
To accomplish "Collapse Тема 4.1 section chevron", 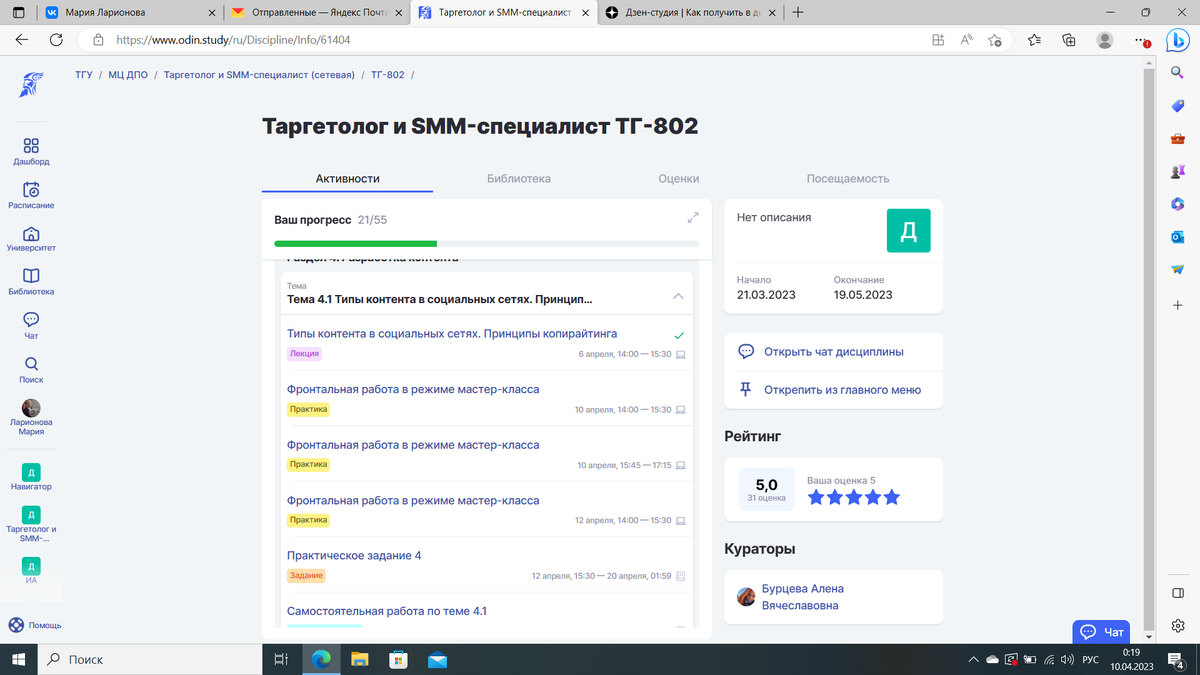I will pos(678,297).
